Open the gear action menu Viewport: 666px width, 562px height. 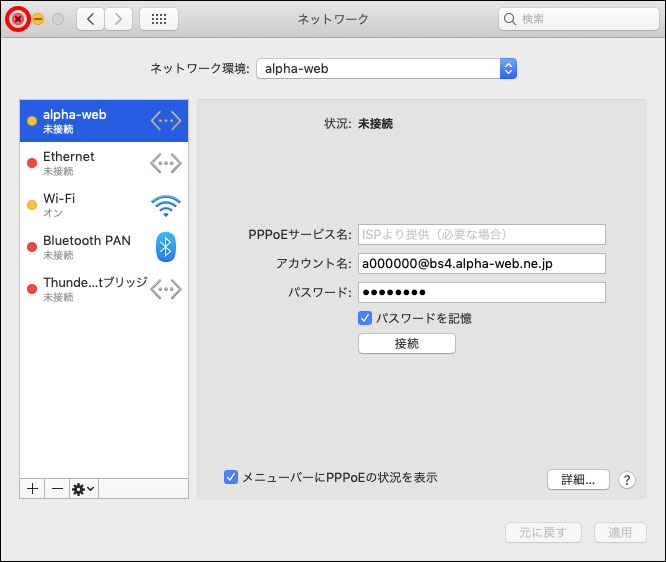pyautogui.click(x=84, y=489)
